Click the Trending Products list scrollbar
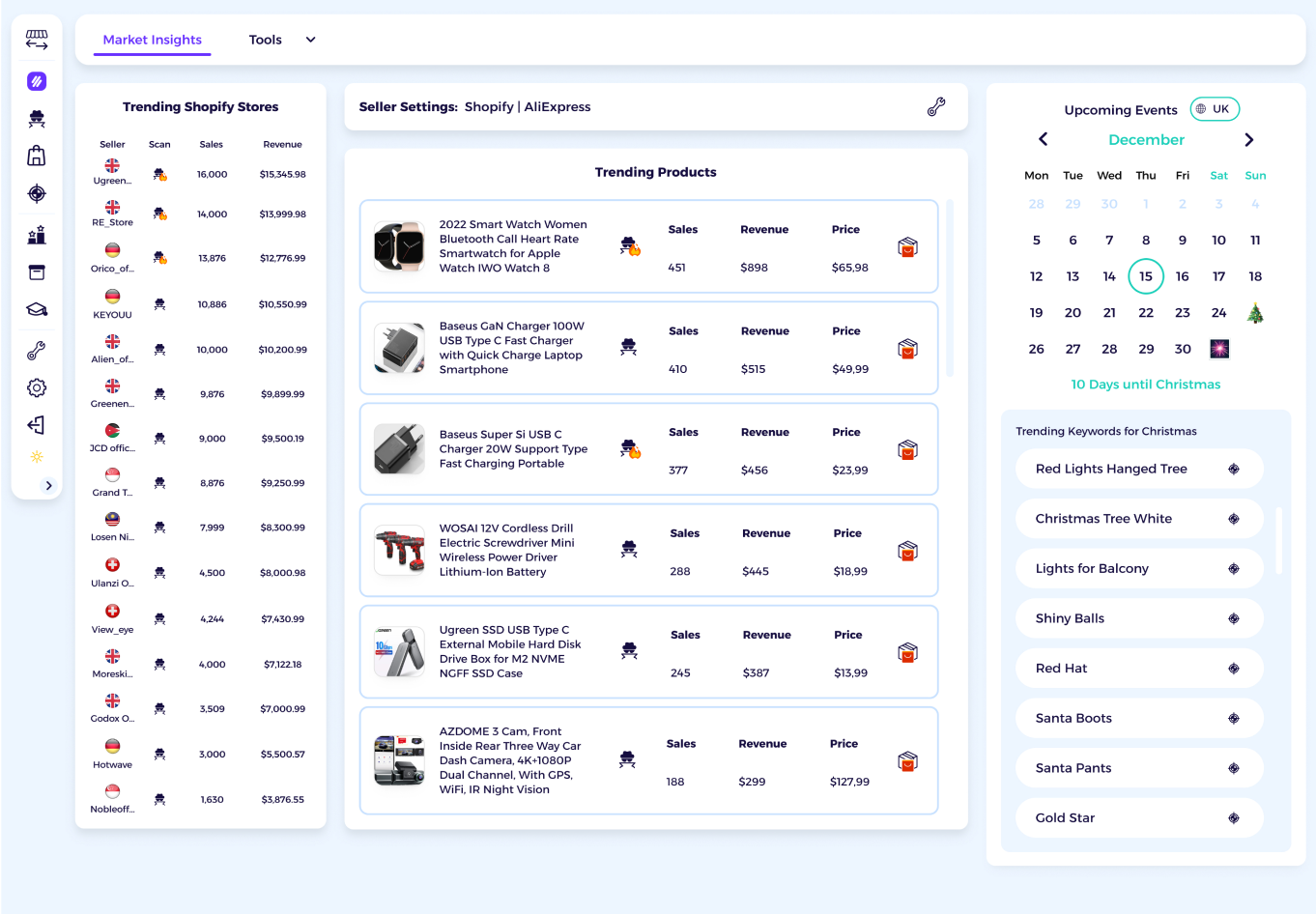1316x914 pixels. coord(950,288)
